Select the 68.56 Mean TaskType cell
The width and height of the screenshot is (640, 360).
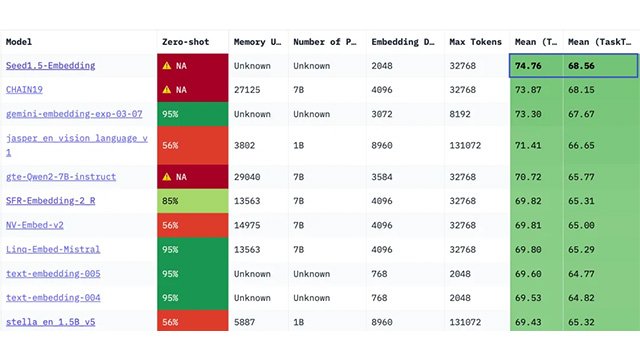coord(600,66)
